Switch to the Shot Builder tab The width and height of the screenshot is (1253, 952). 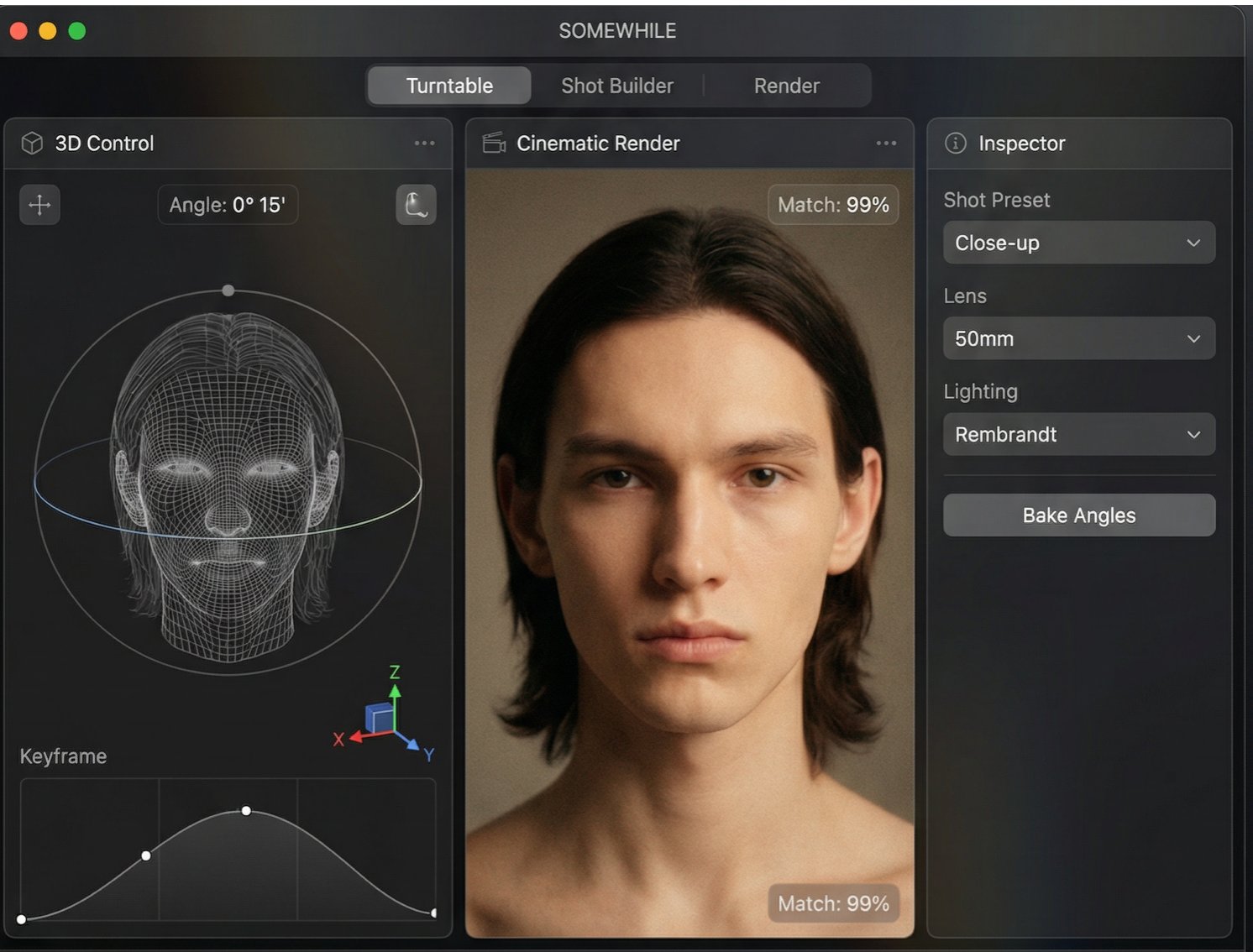tap(617, 86)
